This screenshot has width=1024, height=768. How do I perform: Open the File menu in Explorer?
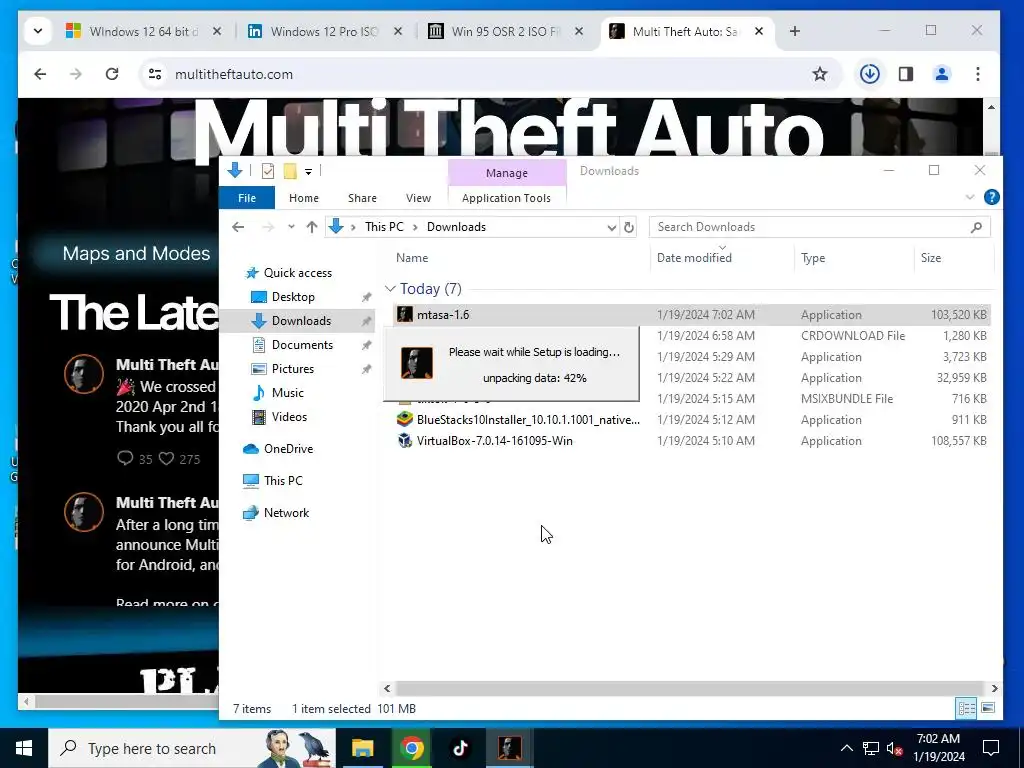[247, 198]
